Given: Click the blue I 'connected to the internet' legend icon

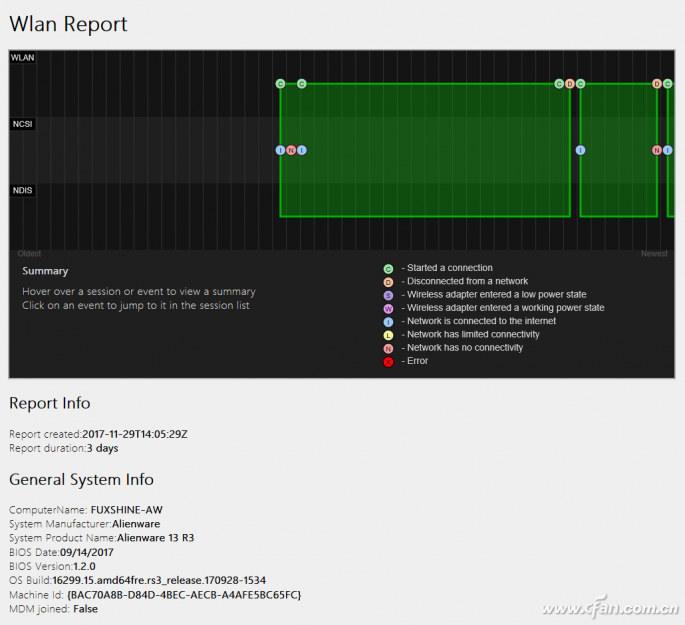Looking at the screenshot, I should [388, 322].
